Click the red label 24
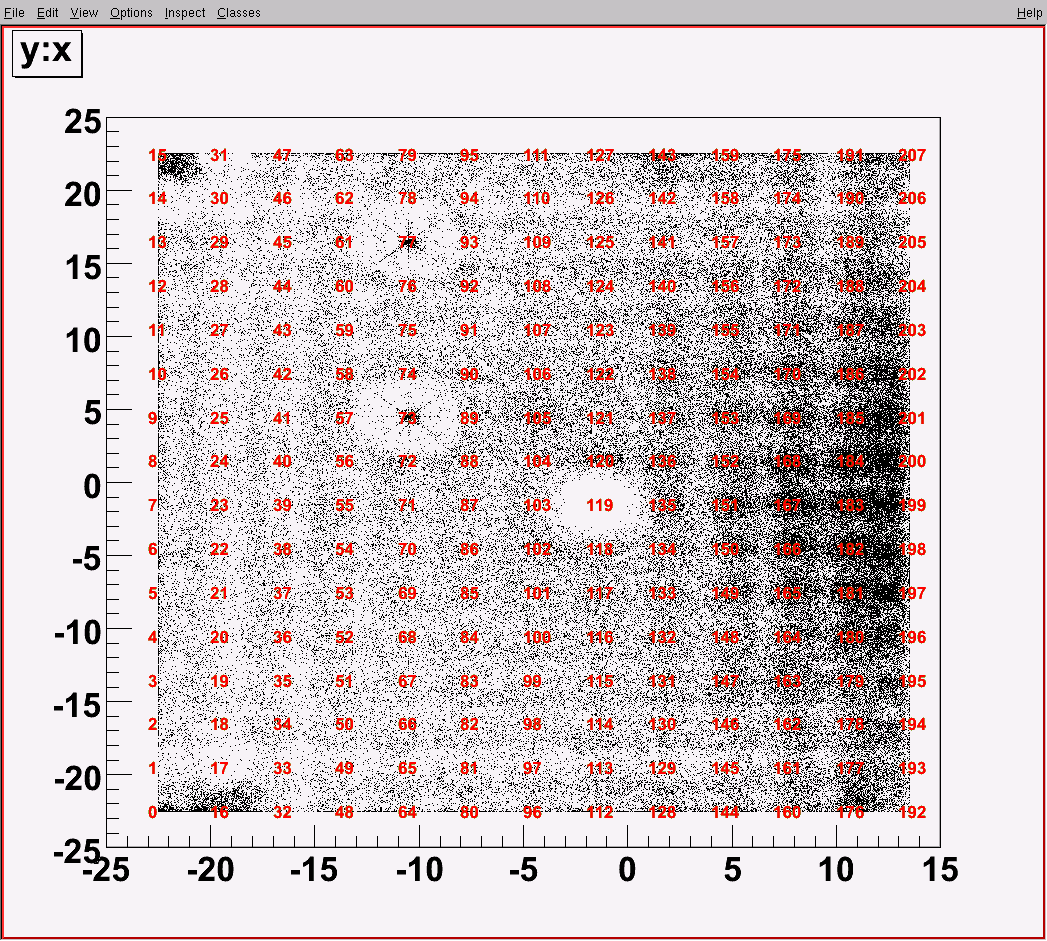1047x941 pixels. tap(219, 461)
